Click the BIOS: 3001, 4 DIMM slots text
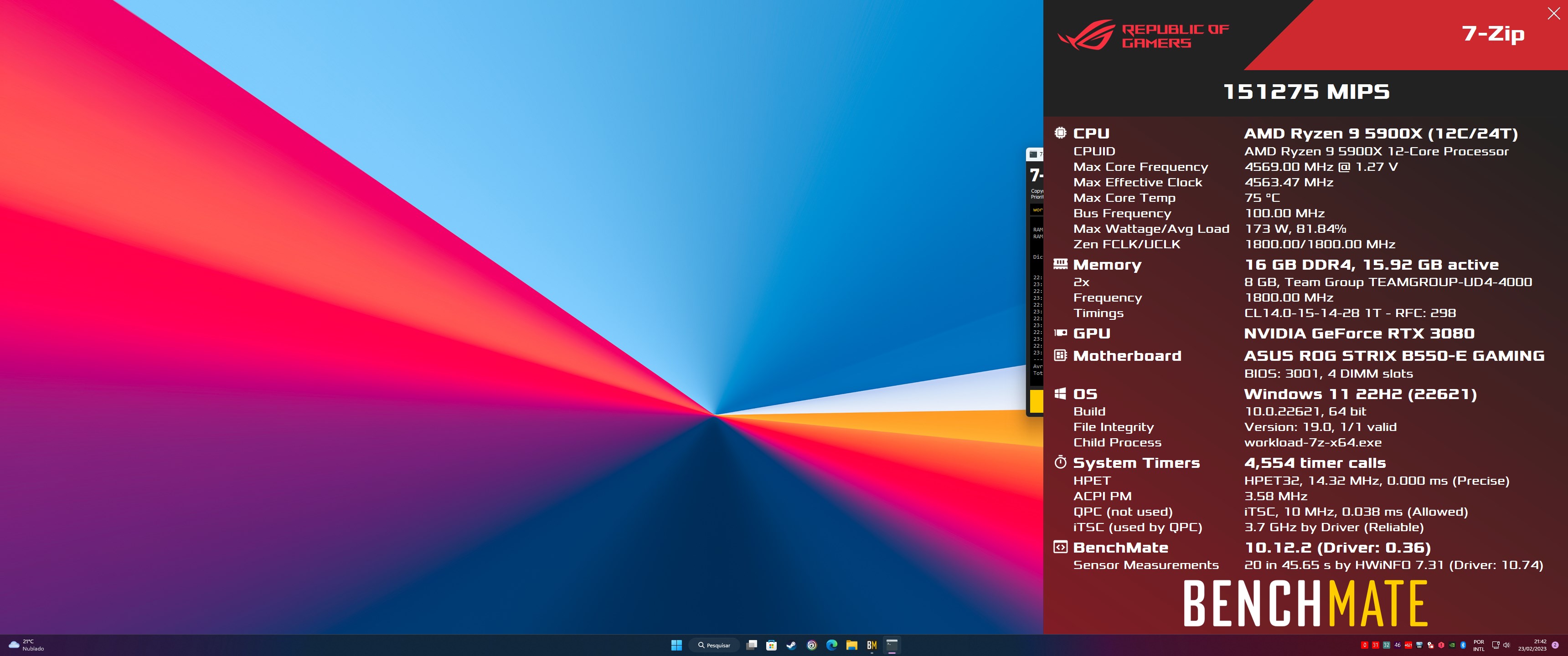1568x656 pixels. coord(1328,374)
